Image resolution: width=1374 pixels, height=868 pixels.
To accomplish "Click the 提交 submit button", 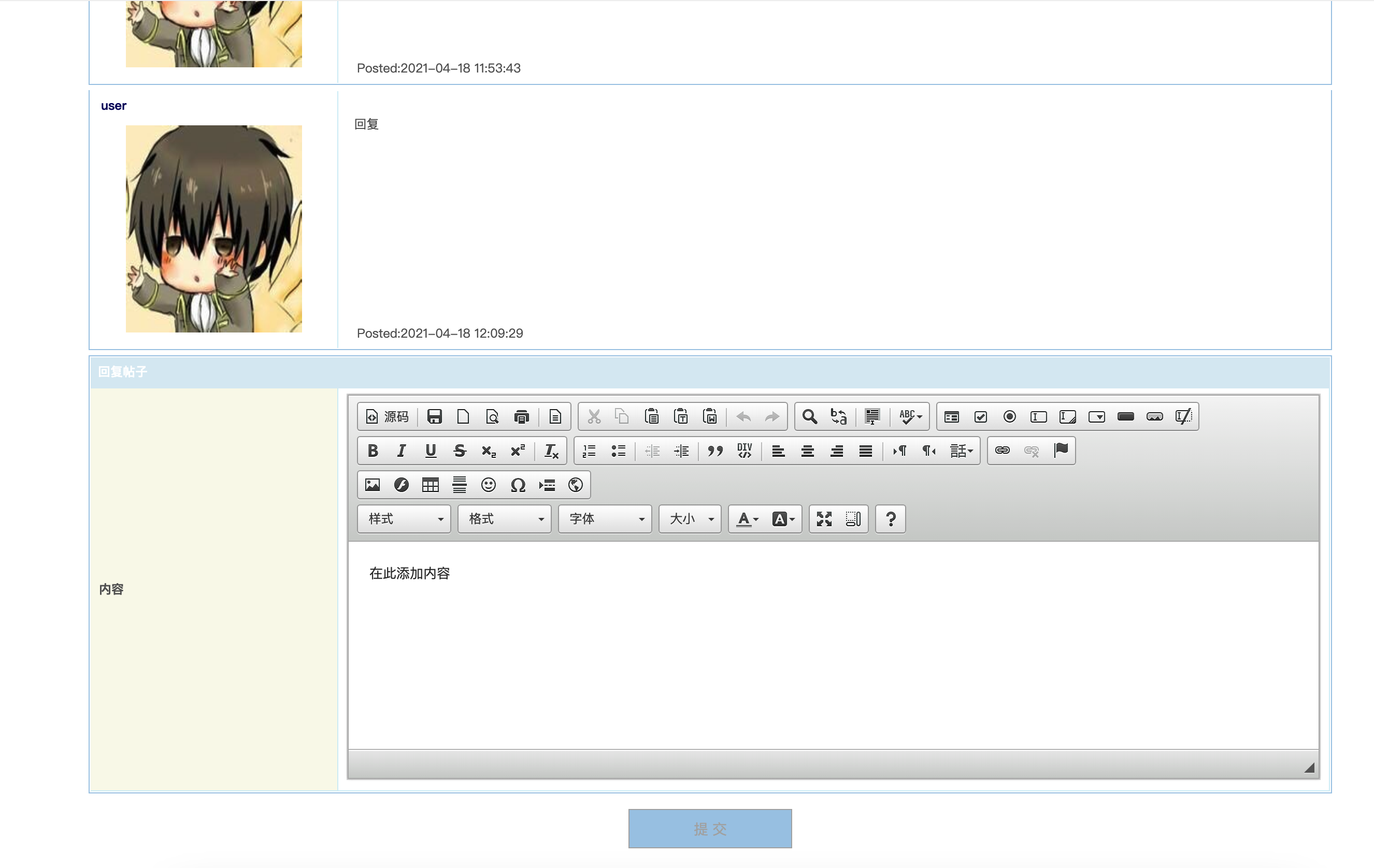I will pyautogui.click(x=710, y=829).
